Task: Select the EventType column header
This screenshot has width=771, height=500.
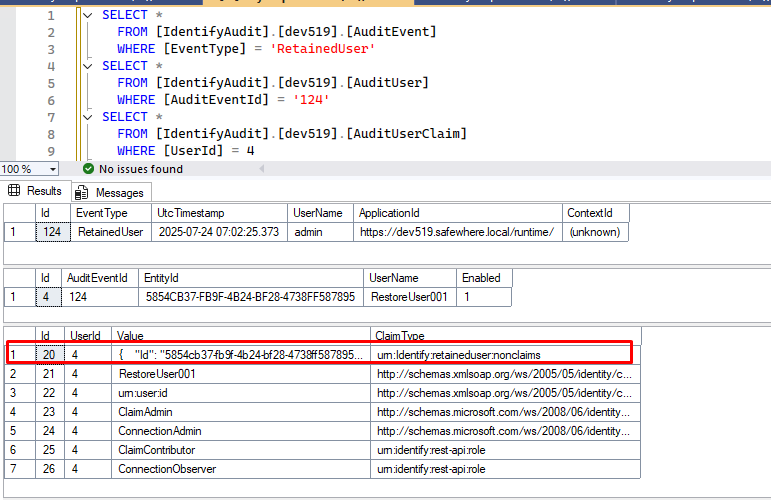Action: pyautogui.click(x=111, y=213)
